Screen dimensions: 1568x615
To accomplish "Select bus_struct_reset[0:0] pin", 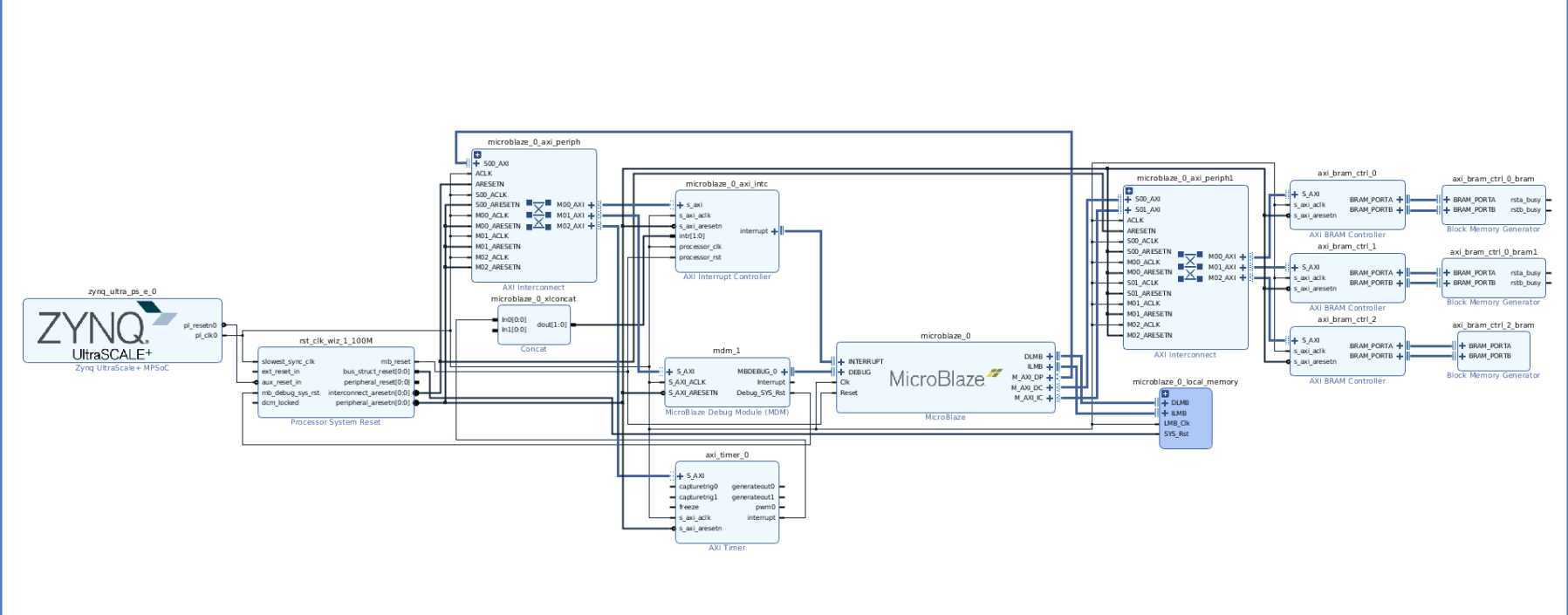I will click(376, 372).
